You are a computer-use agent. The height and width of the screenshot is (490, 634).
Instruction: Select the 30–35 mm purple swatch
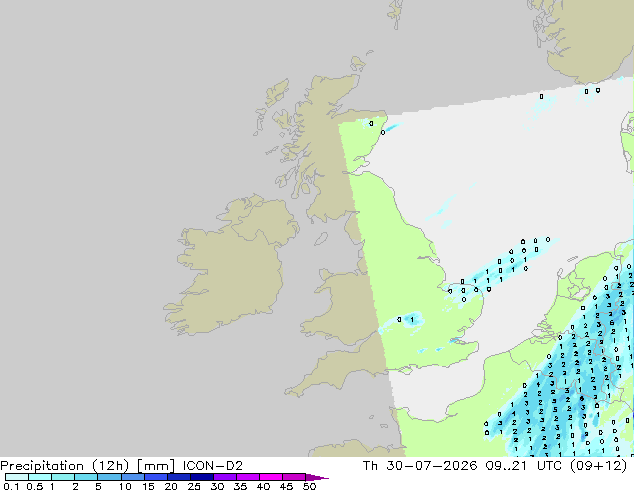224,477
